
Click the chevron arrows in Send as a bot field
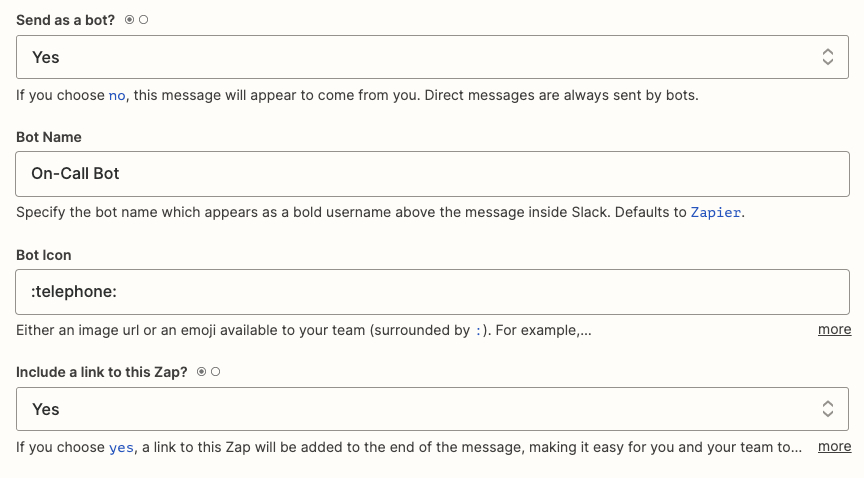point(827,57)
